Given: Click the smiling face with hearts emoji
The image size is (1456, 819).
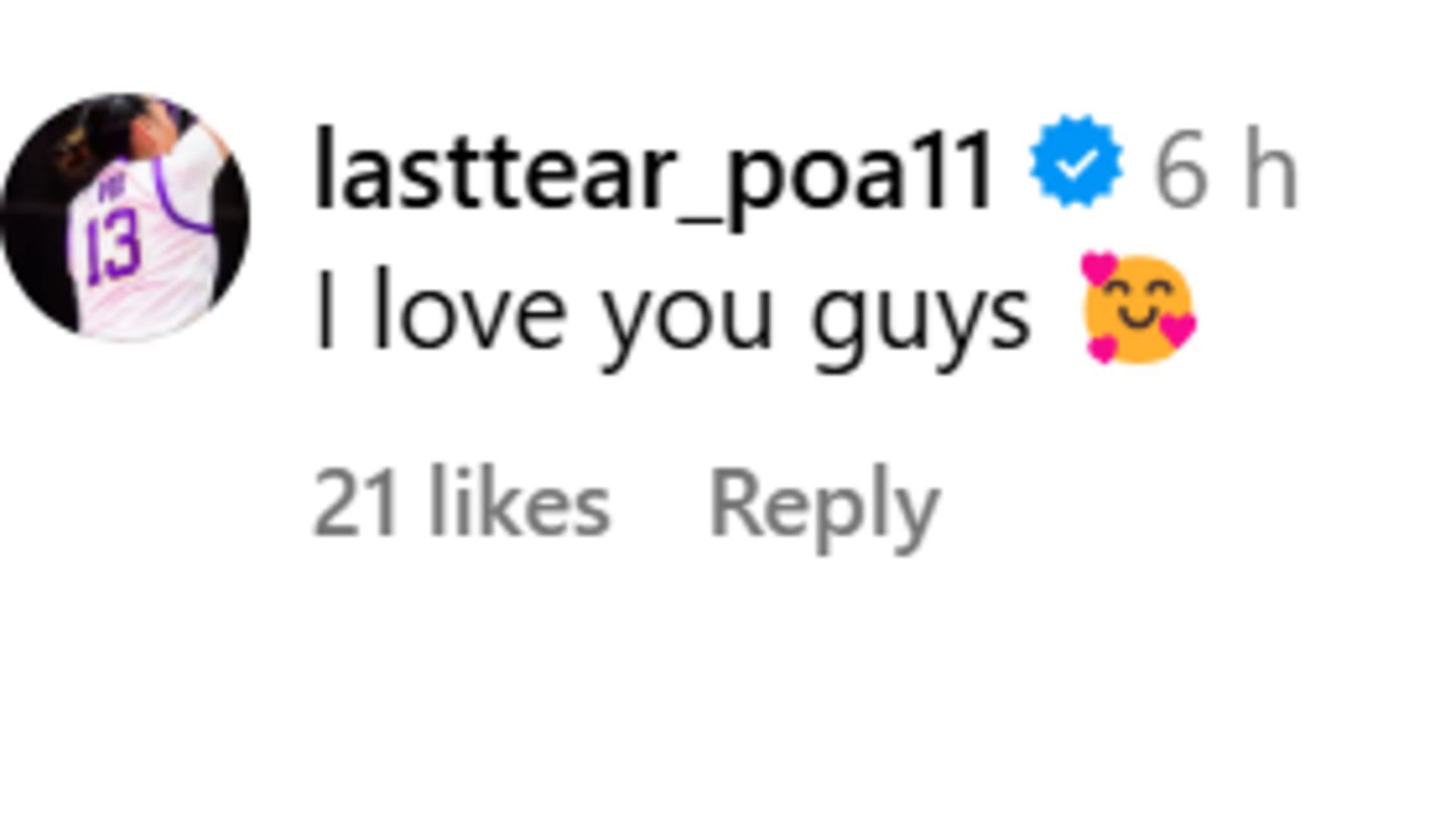Looking at the screenshot, I should pyautogui.click(x=1137, y=309).
